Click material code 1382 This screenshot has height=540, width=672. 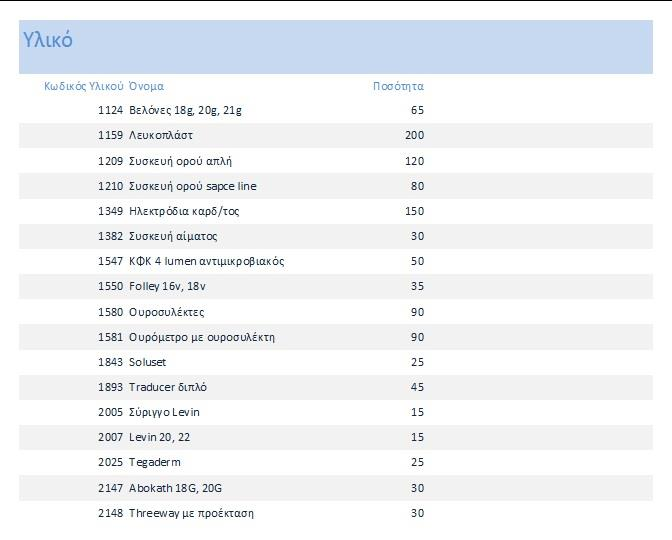110,236
